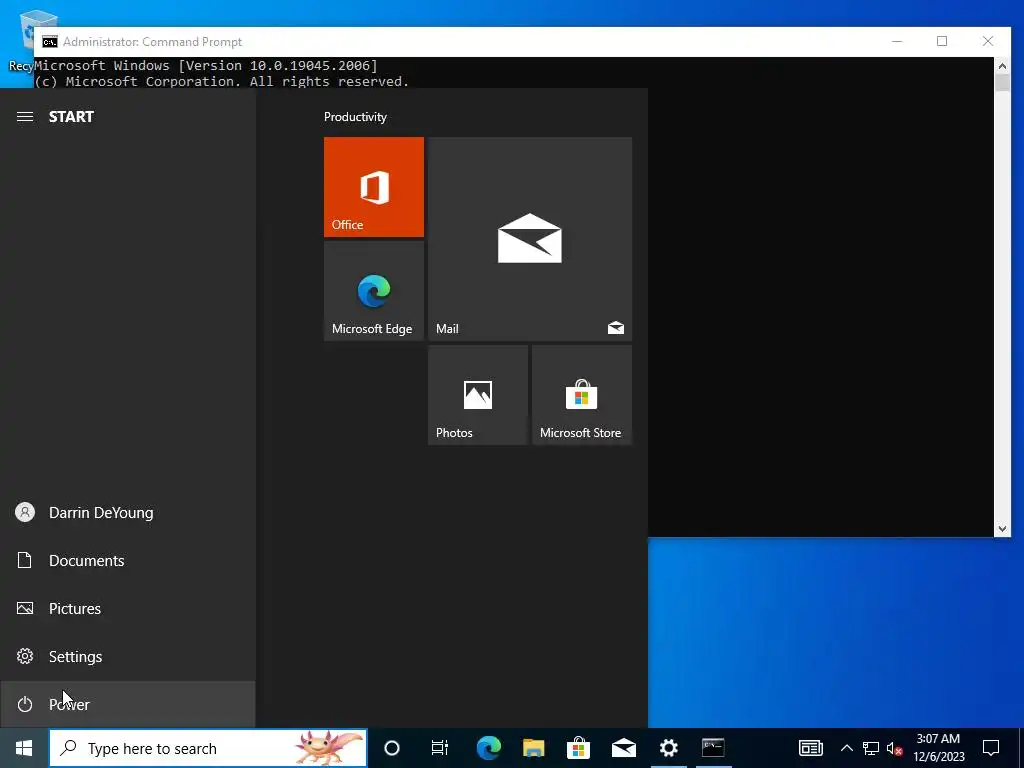1024x768 pixels.
Task: Launch Edge from the taskbar
Action: click(x=488, y=748)
